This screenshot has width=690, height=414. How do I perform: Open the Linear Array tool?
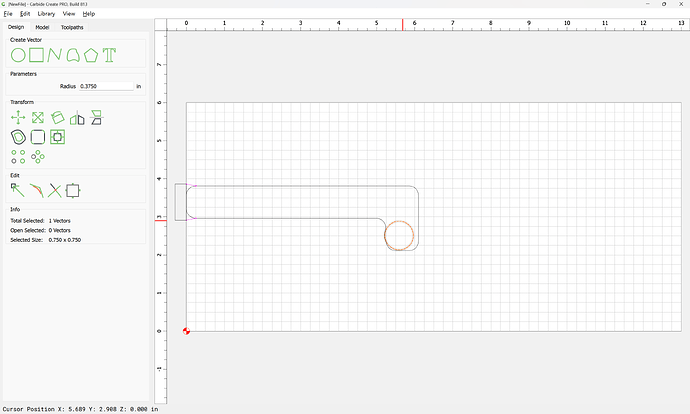pyautogui.click(x=18, y=157)
